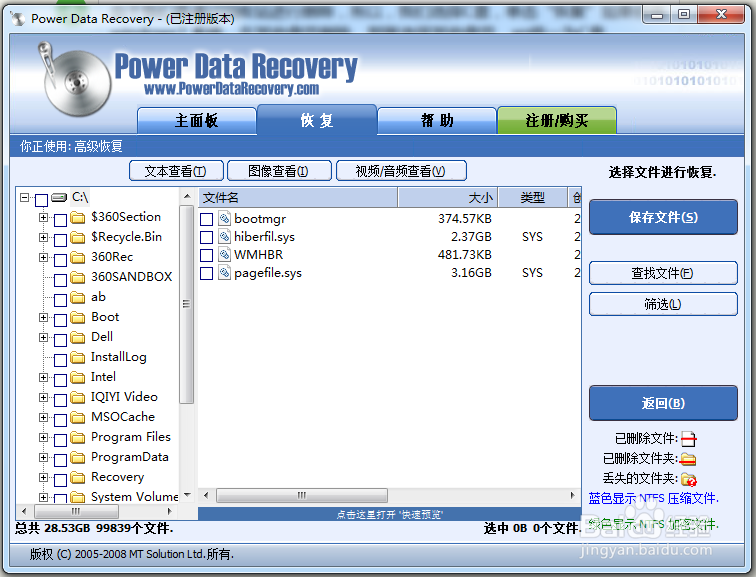Tick the $360Section folder checkbox
Screen dimensions: 756x577
tap(60, 220)
